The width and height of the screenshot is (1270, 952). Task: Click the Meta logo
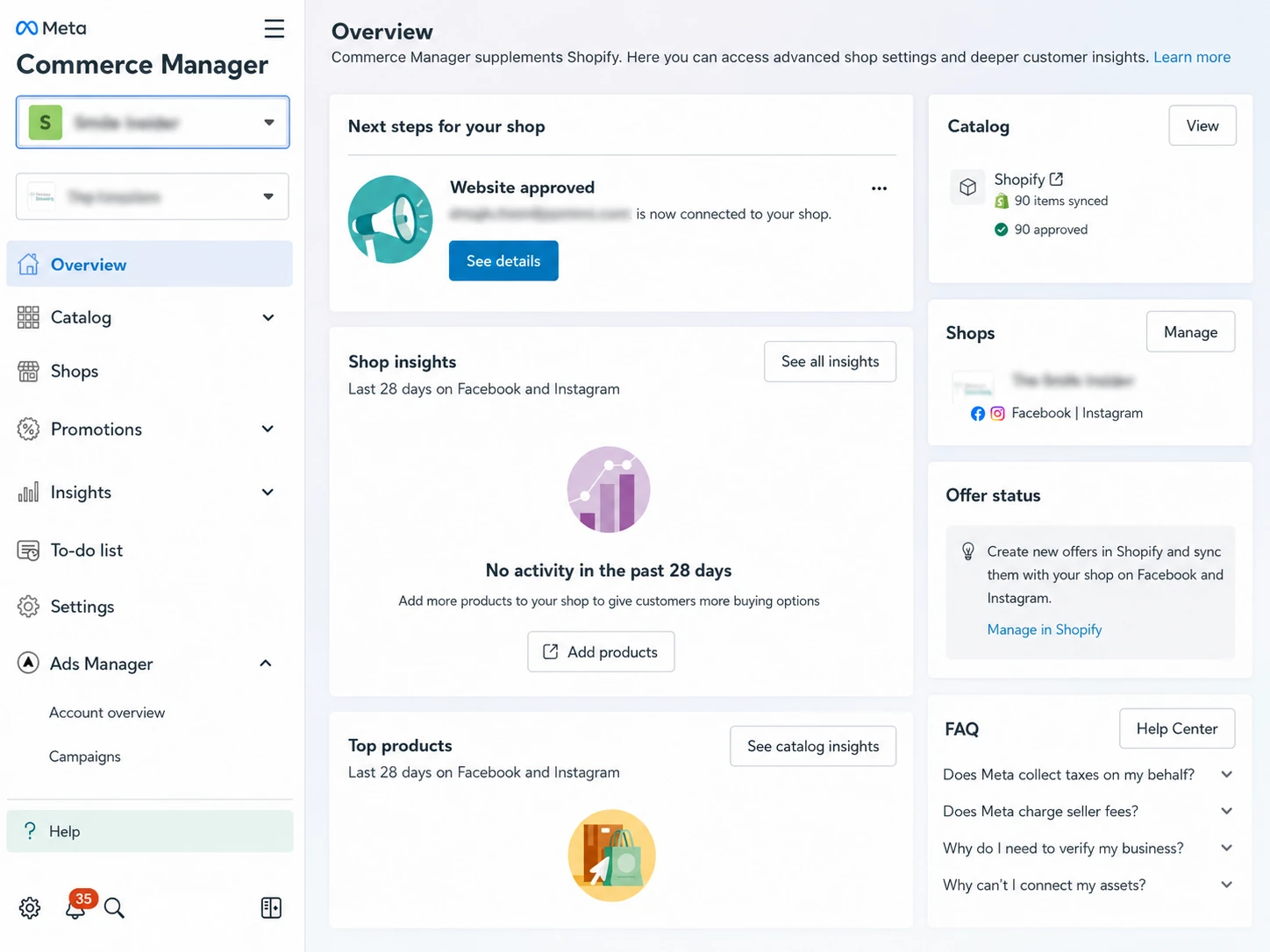pyautogui.click(x=52, y=28)
